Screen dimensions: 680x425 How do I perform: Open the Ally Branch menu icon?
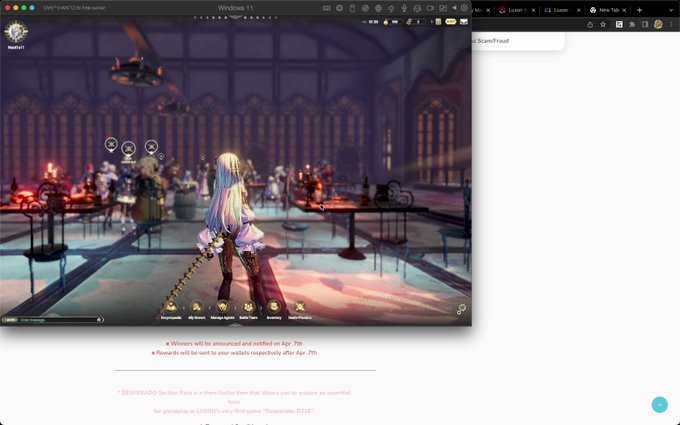(x=196, y=307)
